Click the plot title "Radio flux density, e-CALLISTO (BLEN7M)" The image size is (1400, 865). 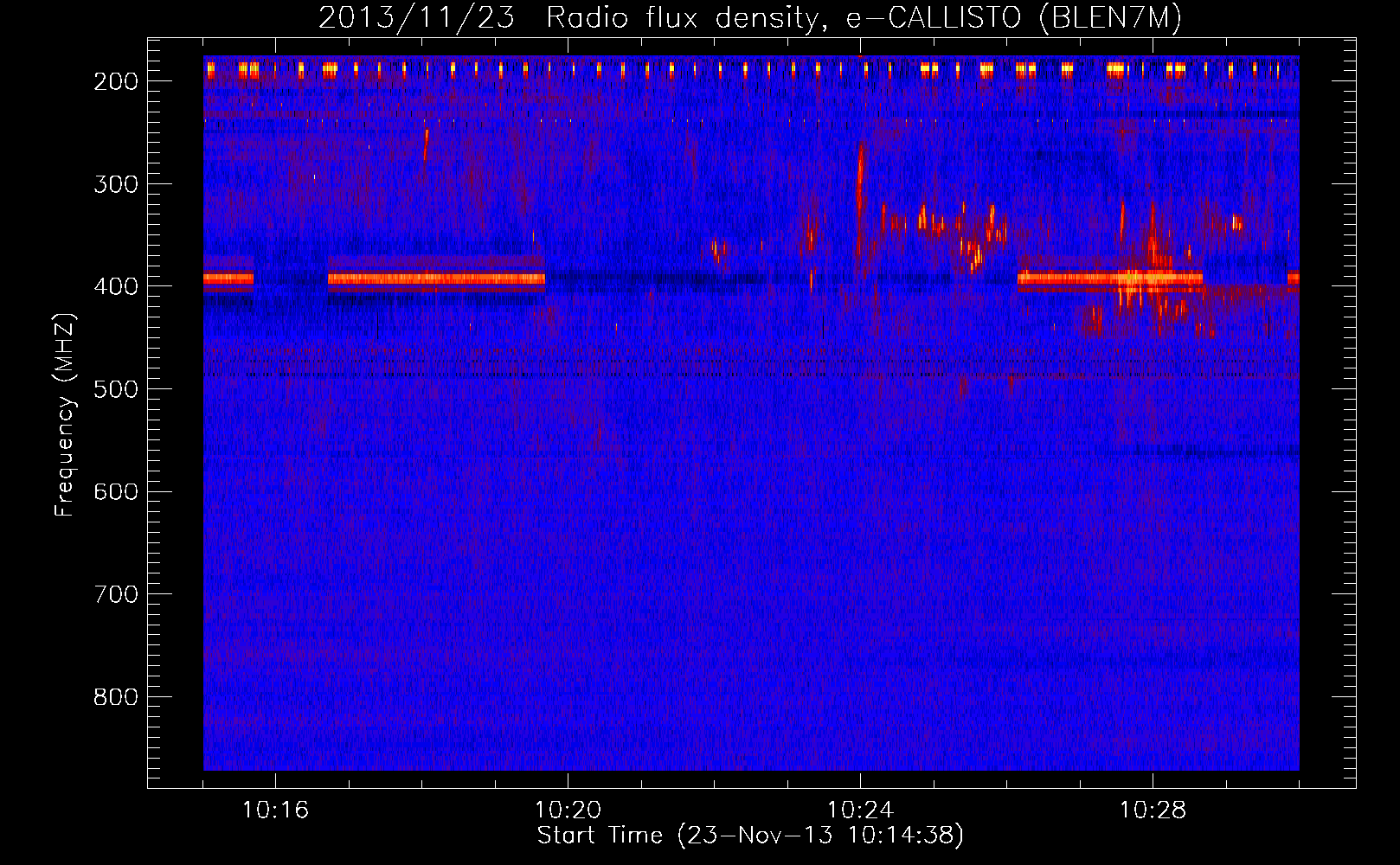(x=864, y=17)
